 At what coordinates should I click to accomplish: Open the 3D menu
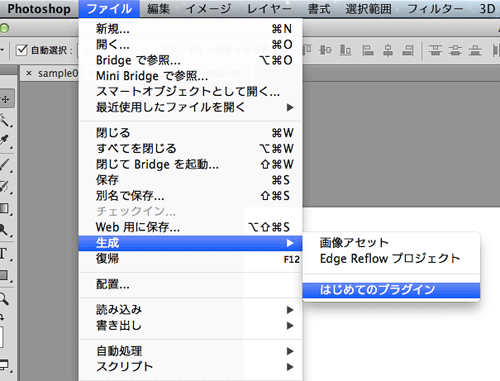coord(487,9)
